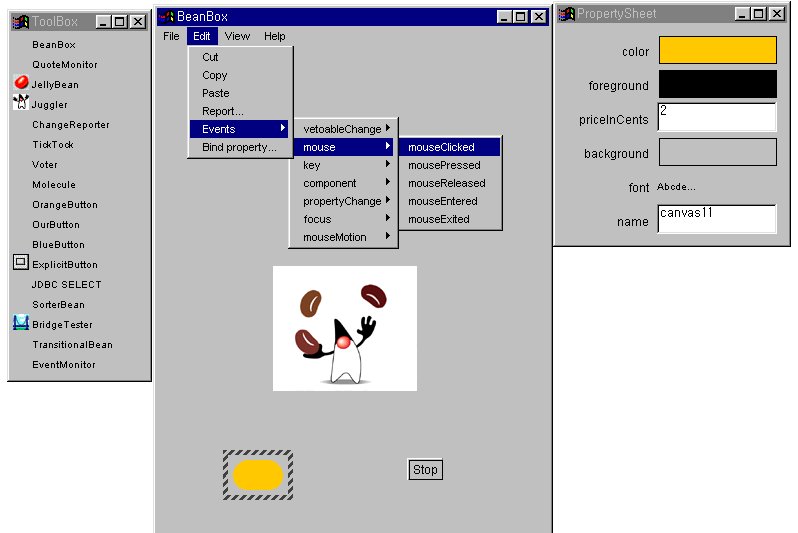Select the Juggler icon in ToolBox
The width and height of the screenshot is (798, 533).
click(x=20, y=102)
